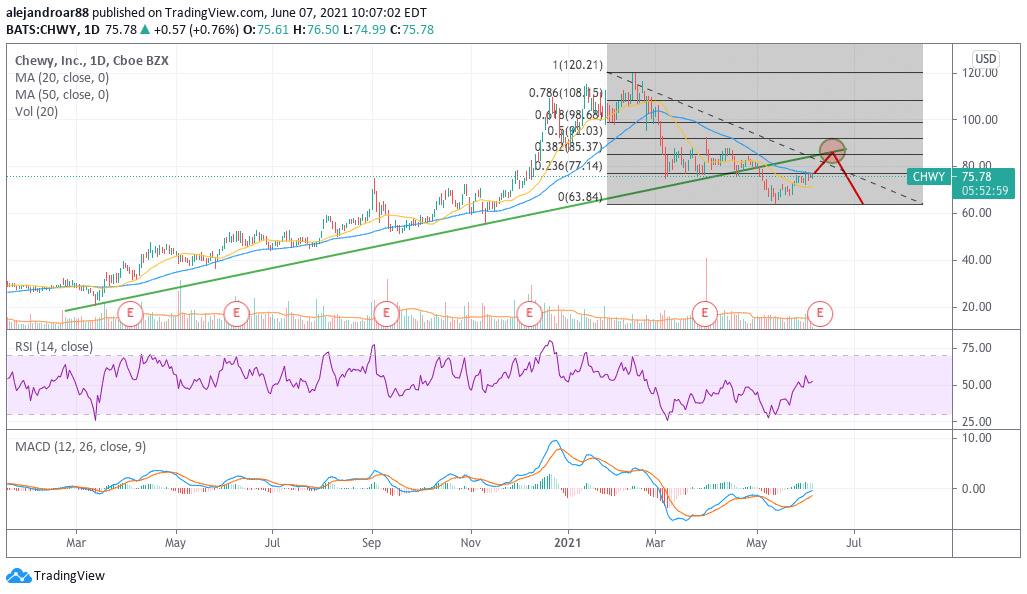Click the 75.00 RSI axis label

coord(976,348)
